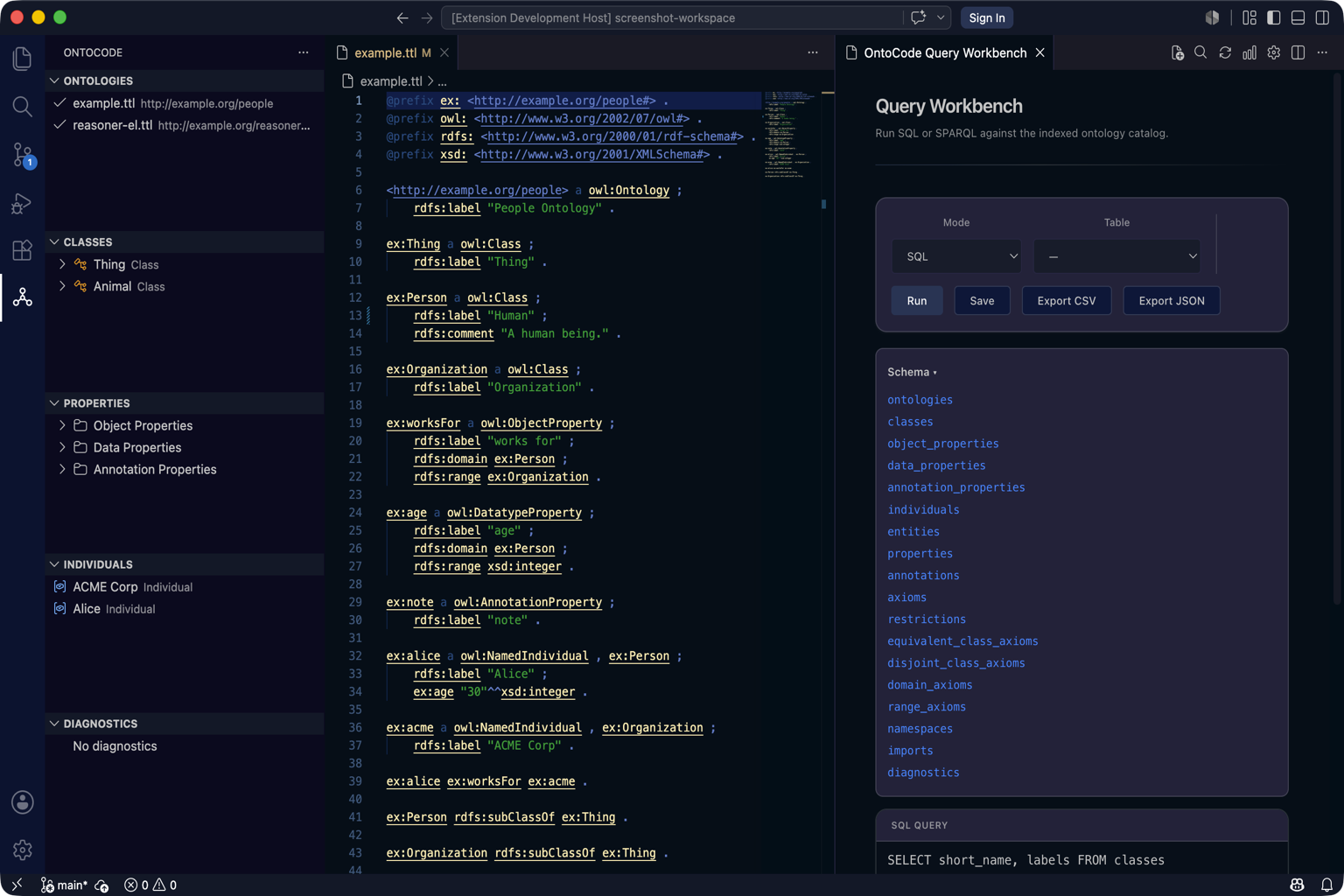Expand the Object Properties folder
The image size is (1344, 896).
62,425
